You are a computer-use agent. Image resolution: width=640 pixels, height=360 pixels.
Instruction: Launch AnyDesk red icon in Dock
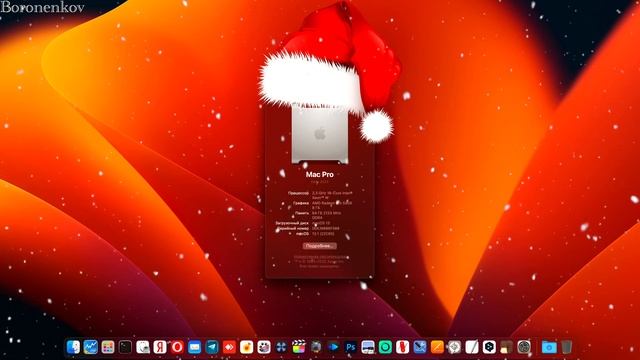229,347
